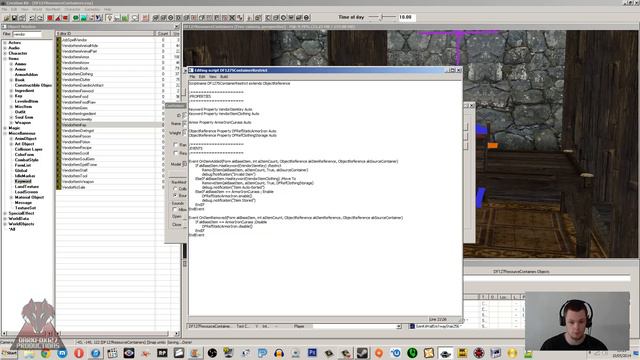Sort list by Count column header
640x360 pixels.
163,33
